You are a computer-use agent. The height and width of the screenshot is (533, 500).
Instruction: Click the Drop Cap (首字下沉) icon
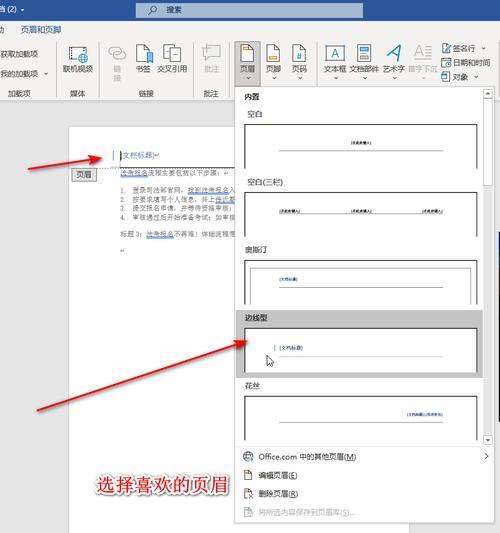[x=423, y=63]
